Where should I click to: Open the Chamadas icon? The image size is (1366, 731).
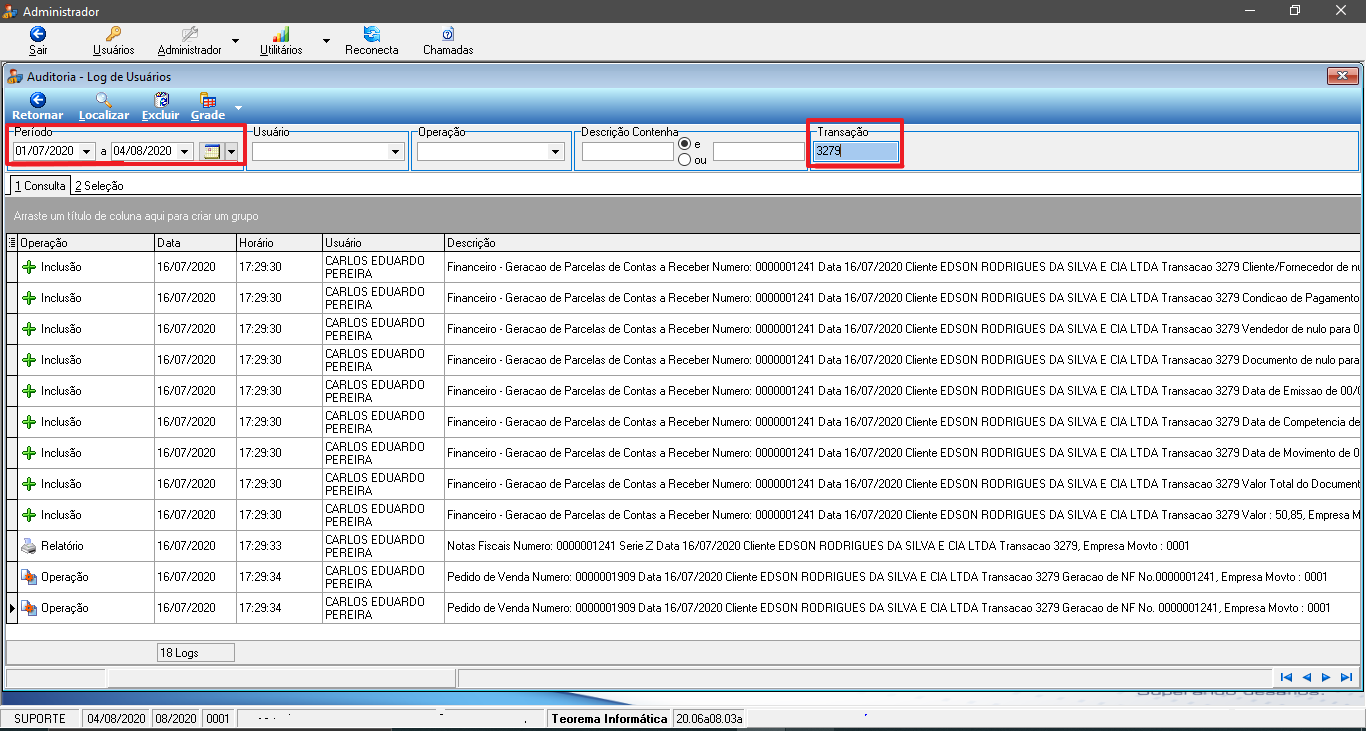[x=448, y=34]
